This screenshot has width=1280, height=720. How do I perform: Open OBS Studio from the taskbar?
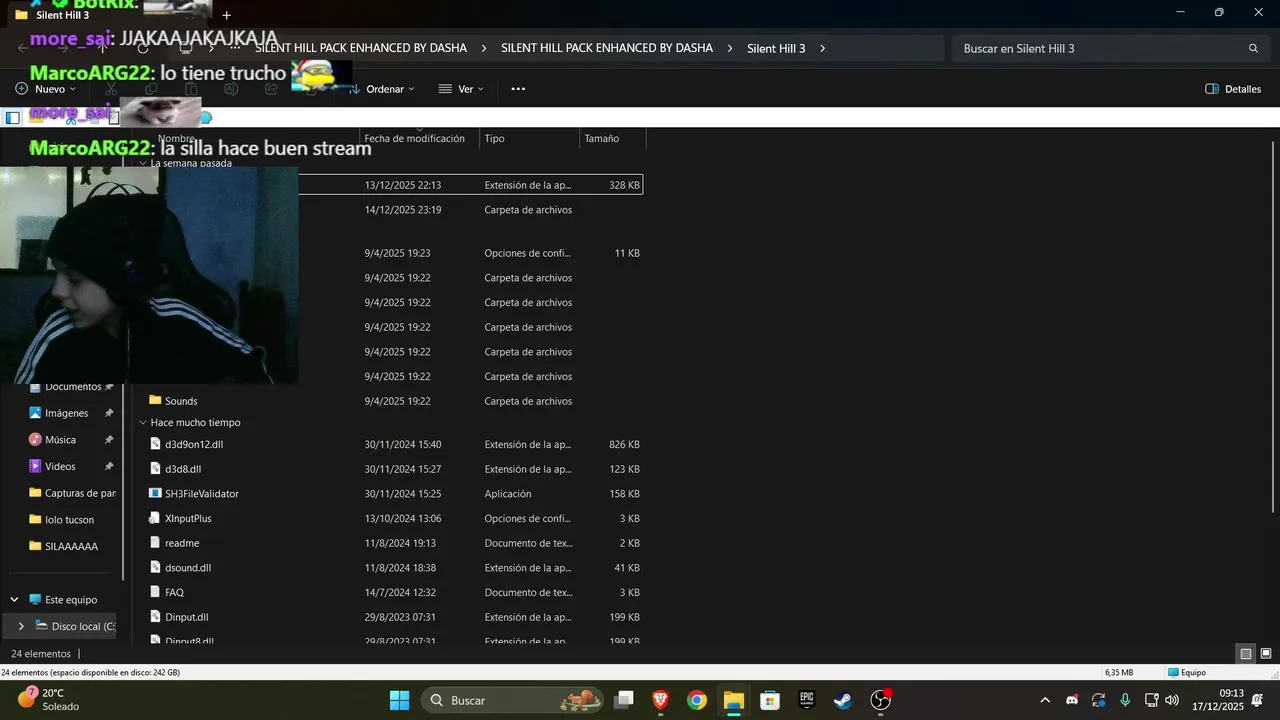[880, 700]
